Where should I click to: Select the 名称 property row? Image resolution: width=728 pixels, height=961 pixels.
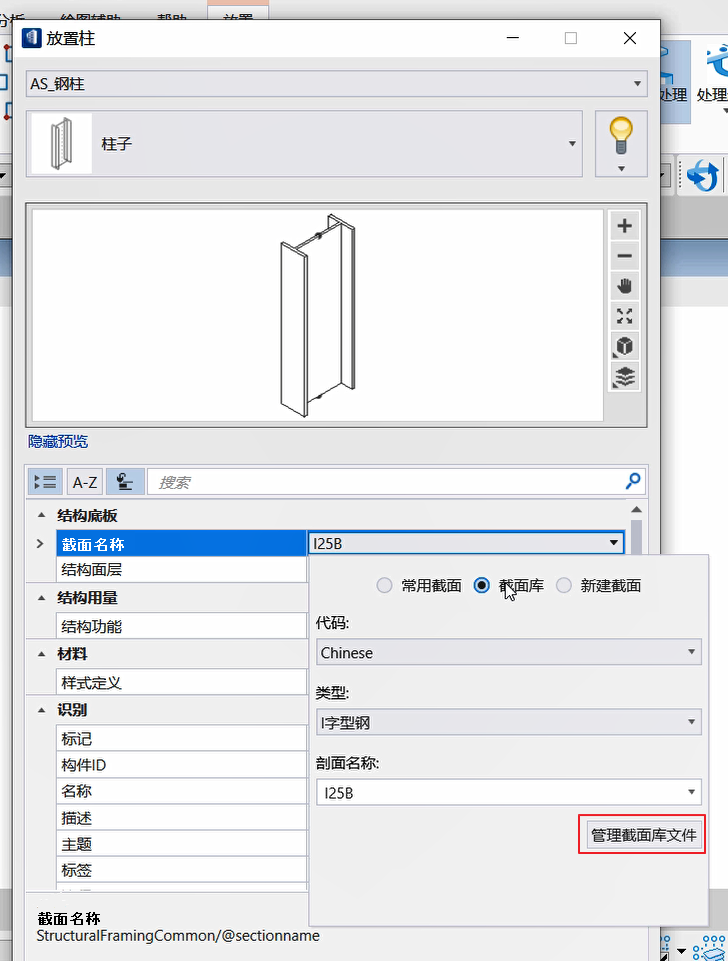pos(181,791)
